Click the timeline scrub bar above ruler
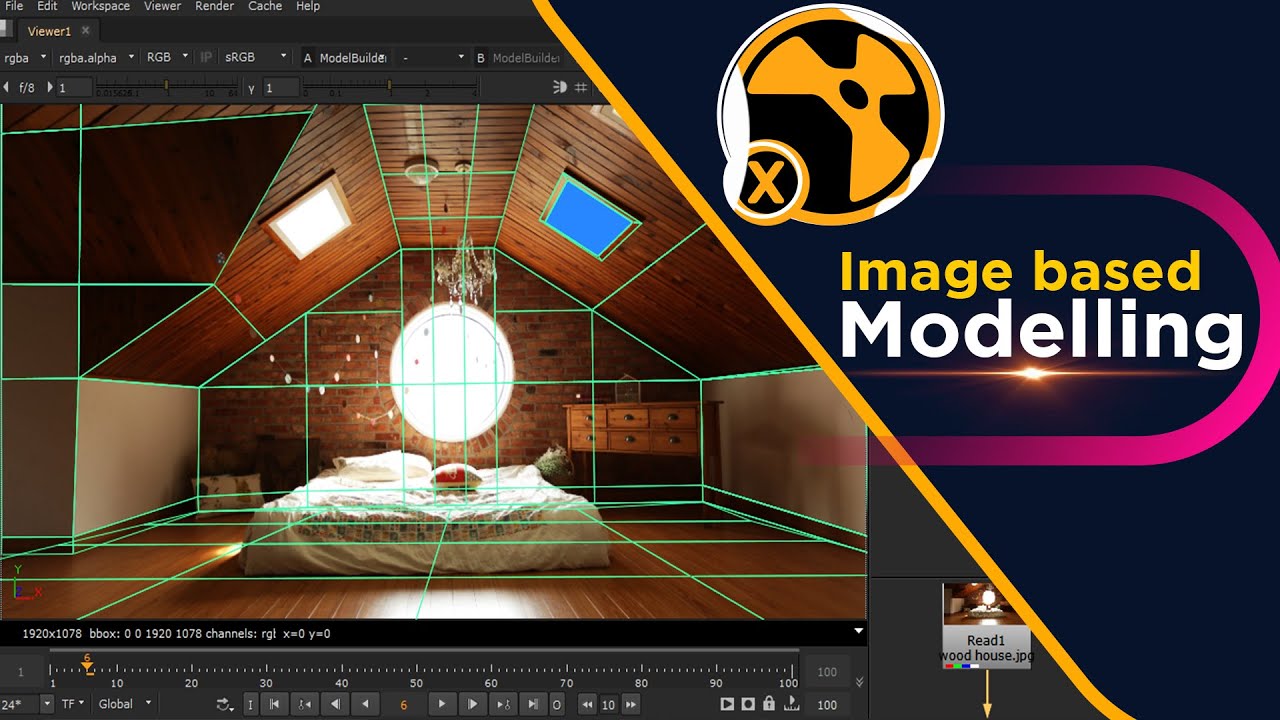 [x=425, y=651]
